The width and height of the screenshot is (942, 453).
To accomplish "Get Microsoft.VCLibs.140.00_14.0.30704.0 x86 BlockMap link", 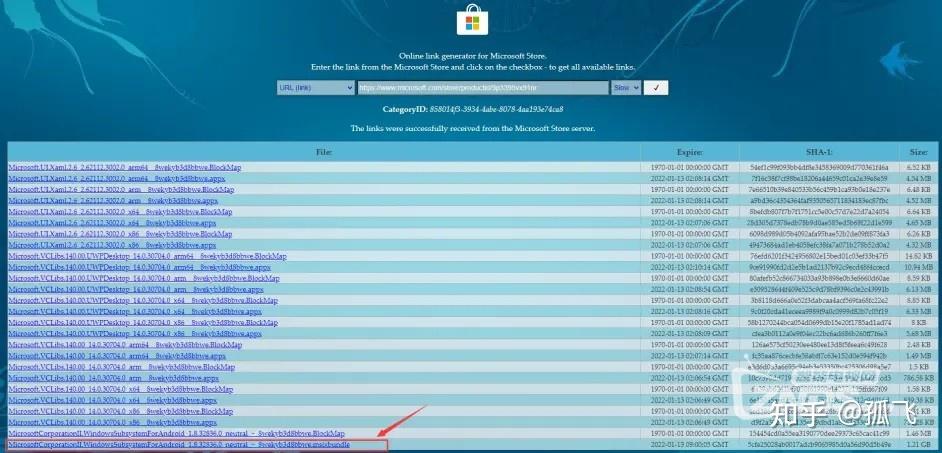I will click(x=121, y=412).
